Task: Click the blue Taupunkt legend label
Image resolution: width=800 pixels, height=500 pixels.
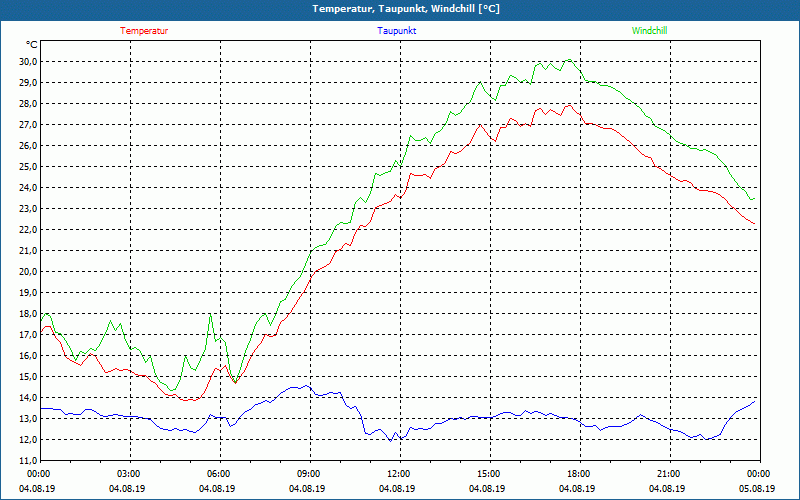Action: point(396,31)
